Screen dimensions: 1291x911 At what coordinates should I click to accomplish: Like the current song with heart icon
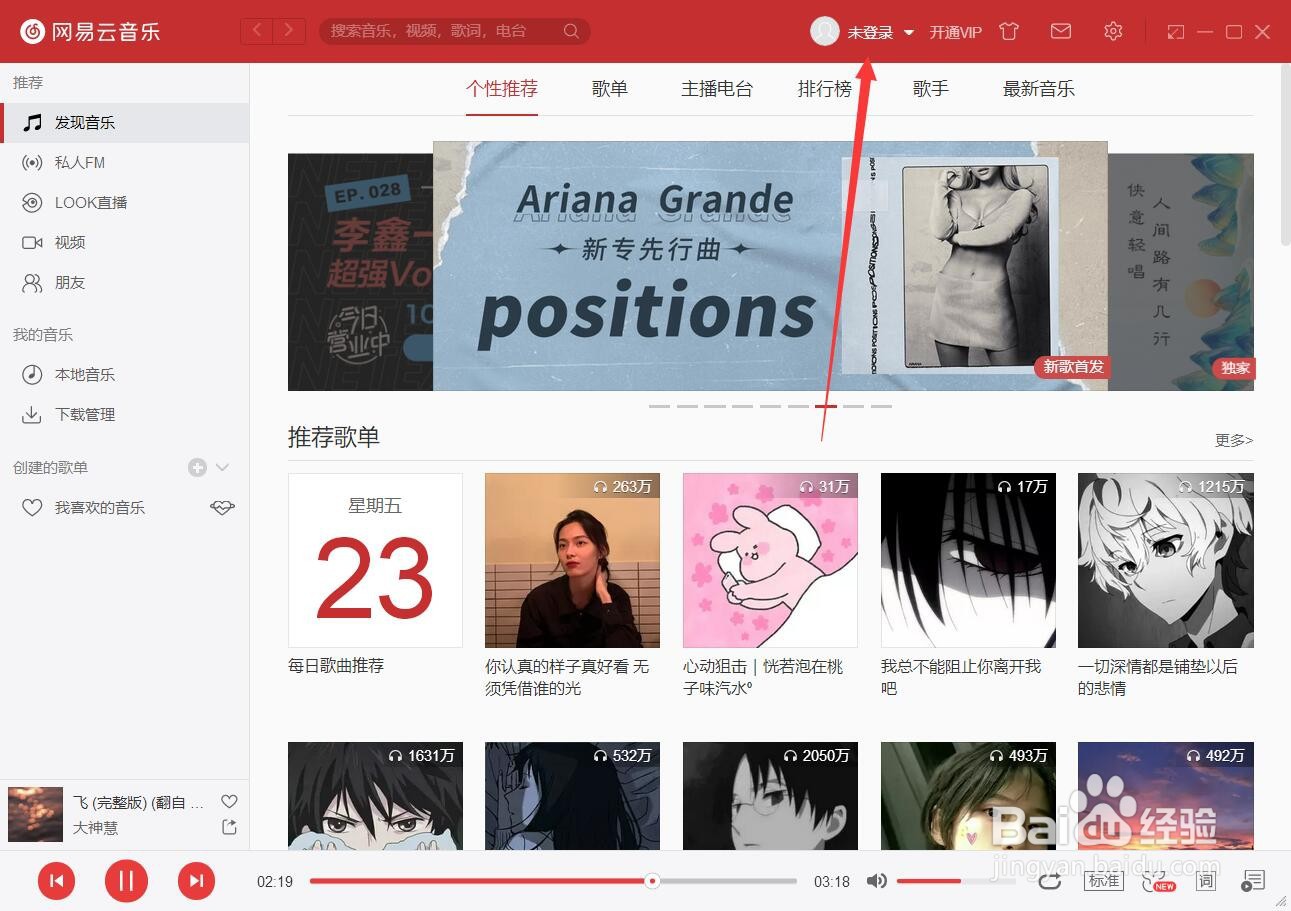[x=229, y=801]
